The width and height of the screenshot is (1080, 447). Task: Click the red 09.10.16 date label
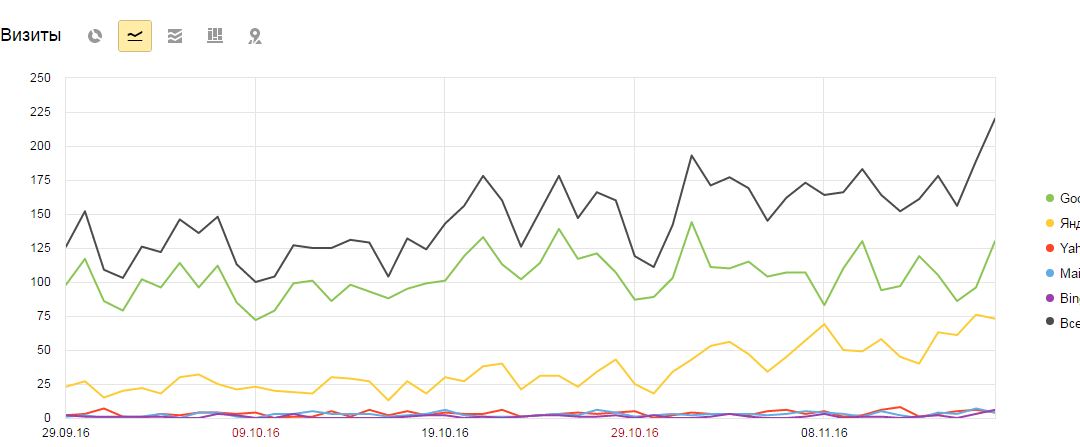tap(255, 432)
